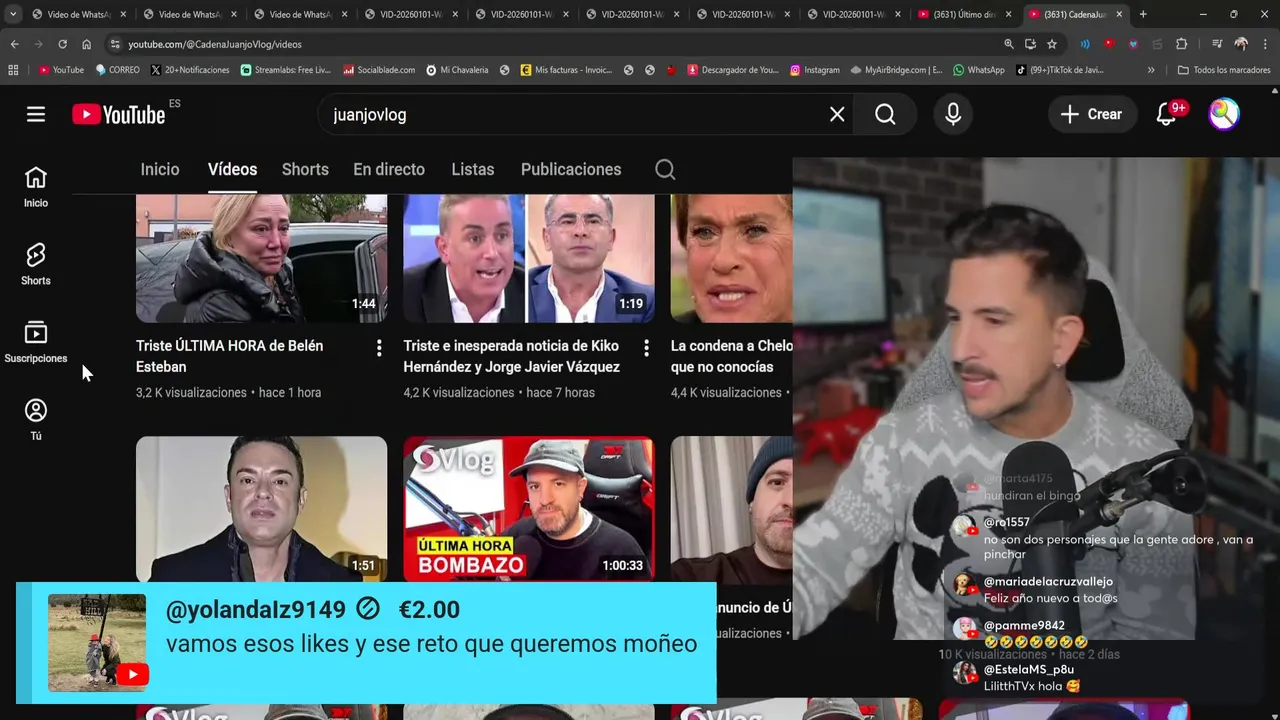Open the WhatsApp bookmark
The image size is (1280, 720).
978,70
